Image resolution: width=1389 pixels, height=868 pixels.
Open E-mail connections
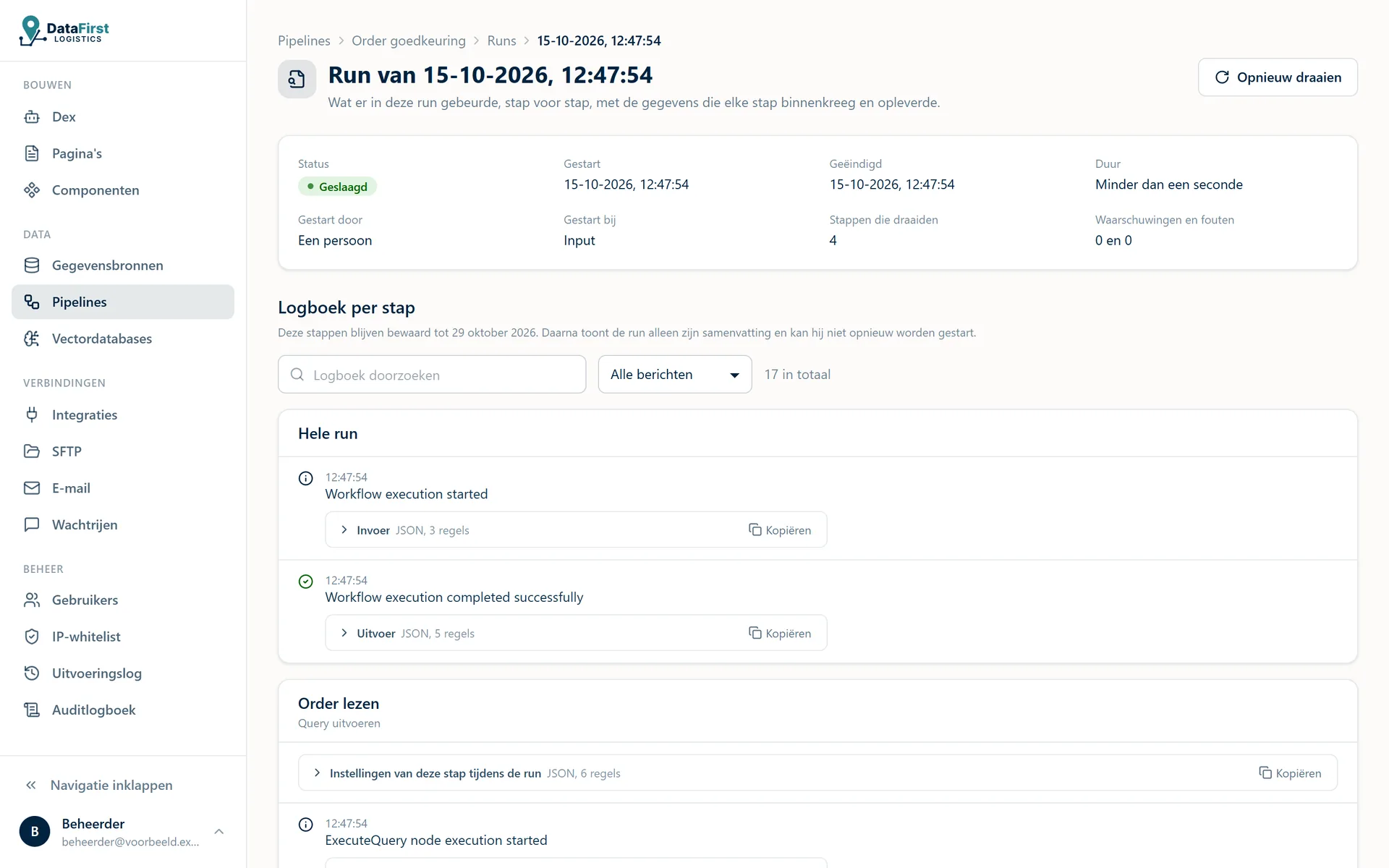(x=123, y=488)
